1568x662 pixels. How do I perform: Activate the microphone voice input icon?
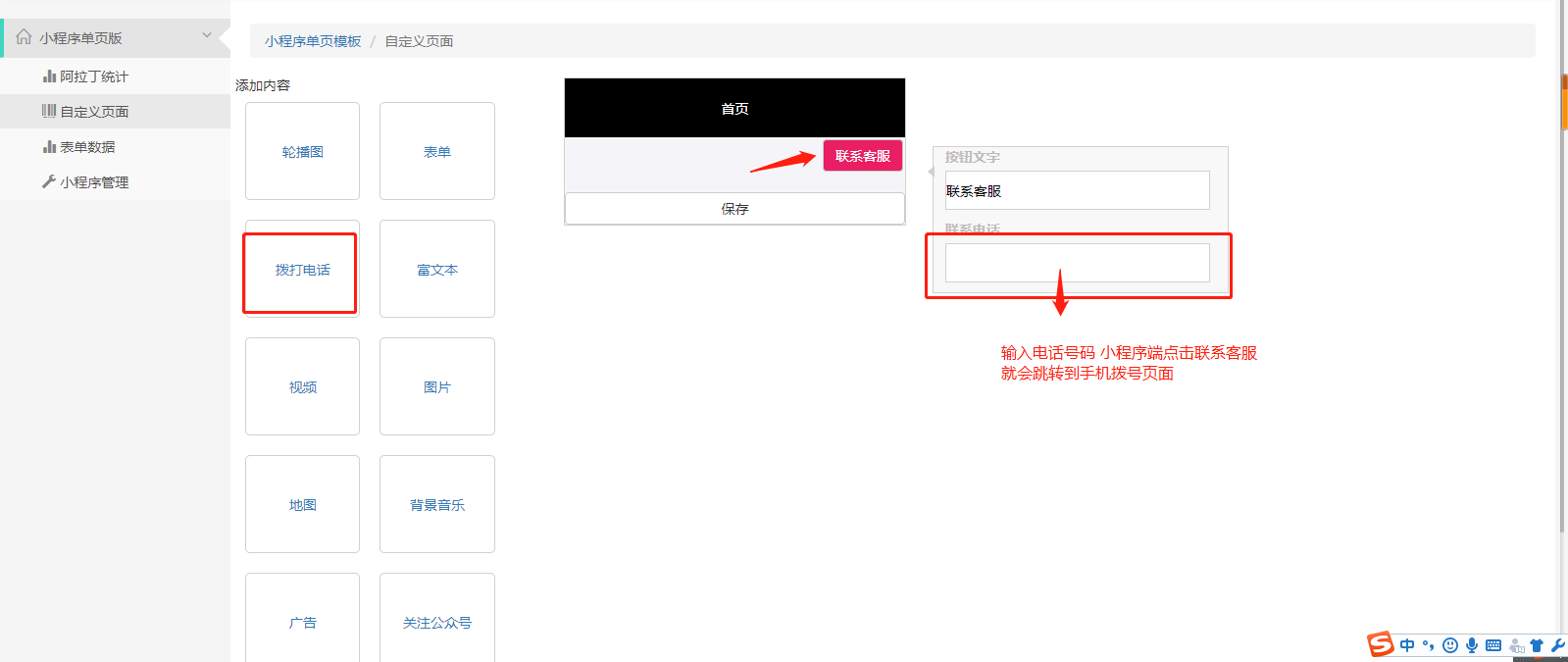(x=1472, y=645)
